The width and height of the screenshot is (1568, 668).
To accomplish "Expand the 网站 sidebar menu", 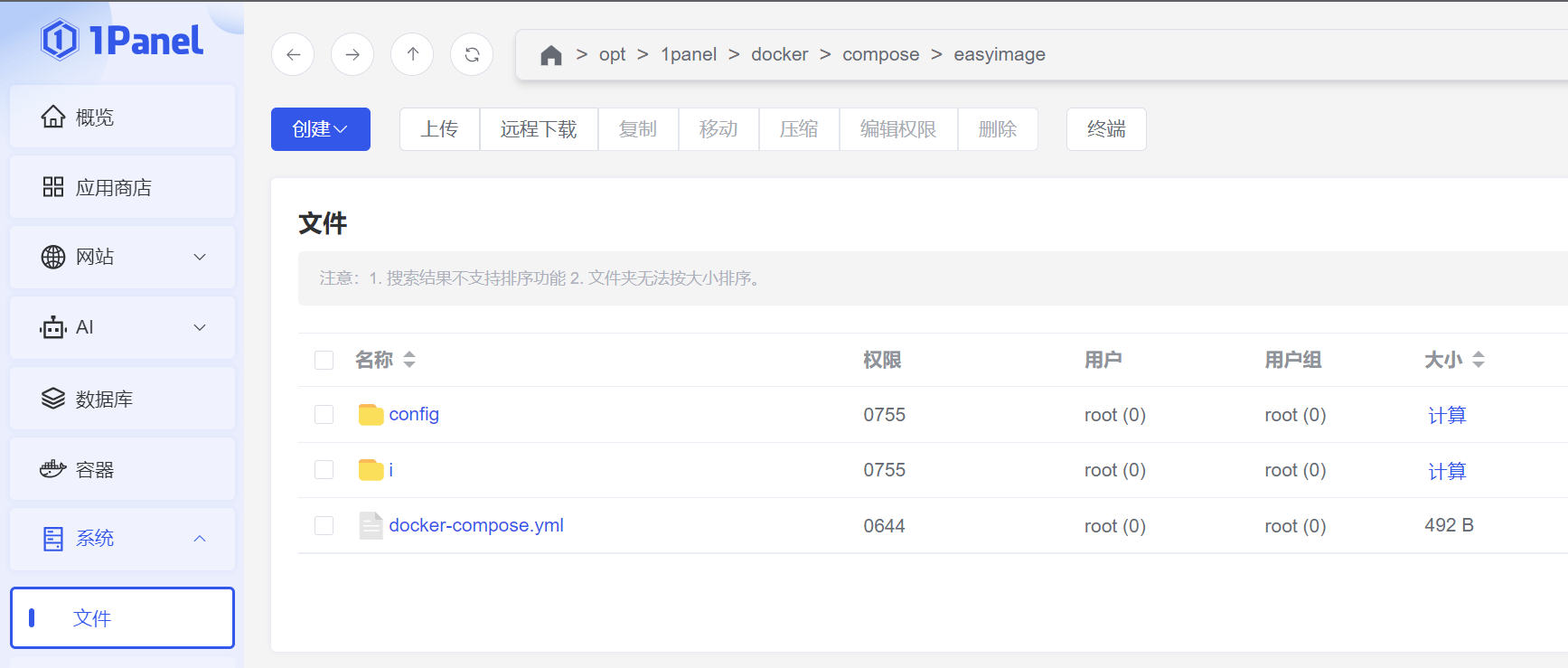I will [122, 257].
